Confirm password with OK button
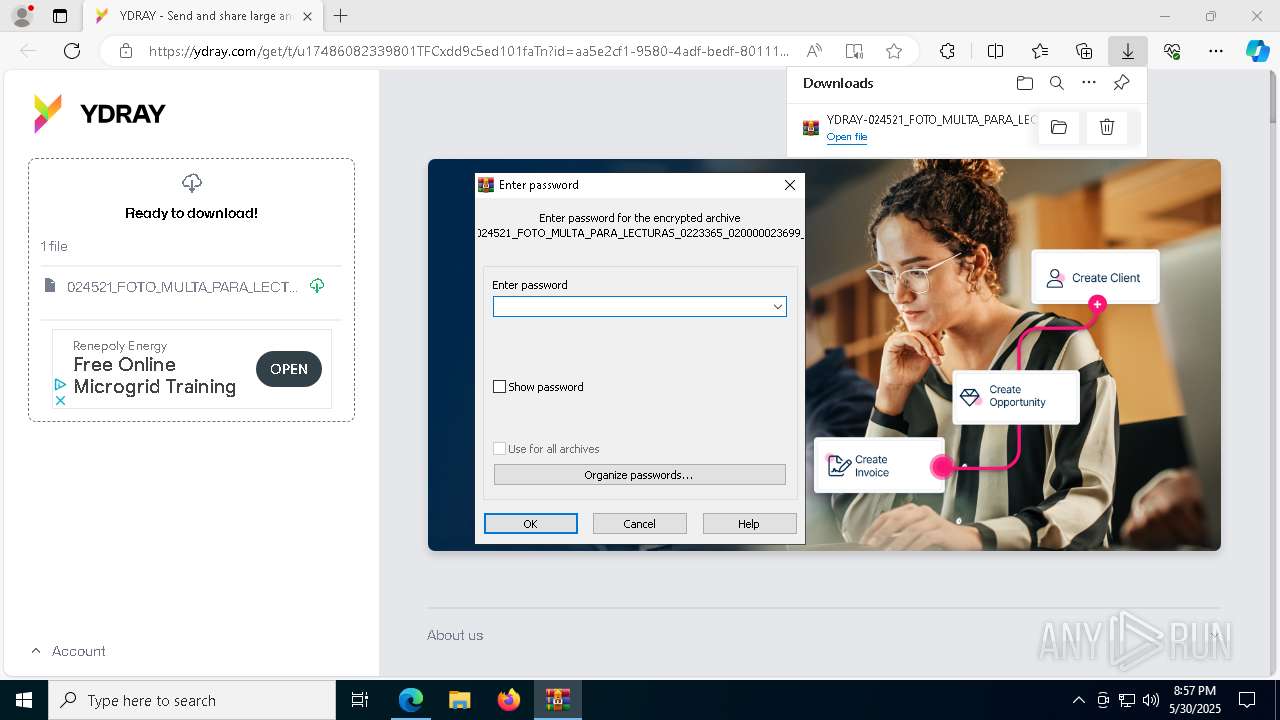 530,524
